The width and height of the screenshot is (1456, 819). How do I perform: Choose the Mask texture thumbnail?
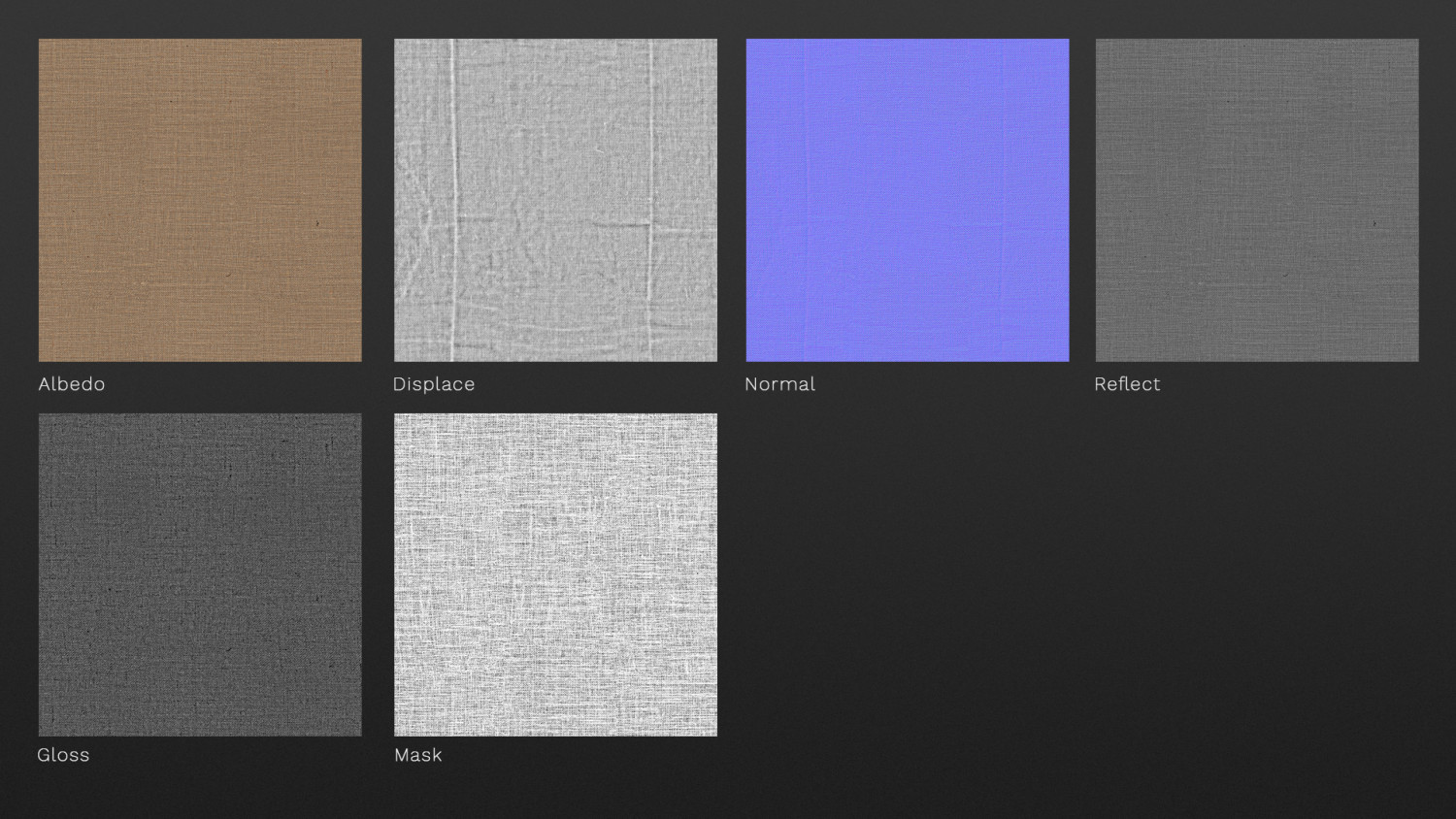coord(555,574)
